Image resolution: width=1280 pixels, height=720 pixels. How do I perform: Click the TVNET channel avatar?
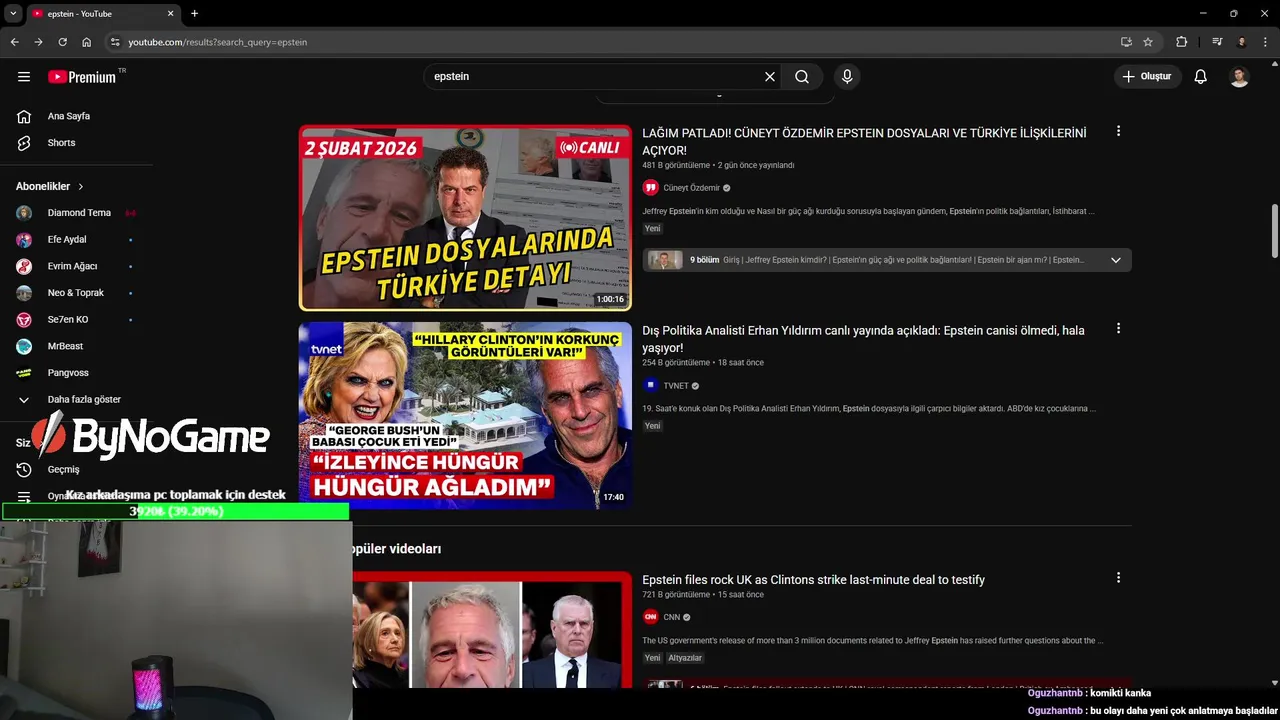650,385
